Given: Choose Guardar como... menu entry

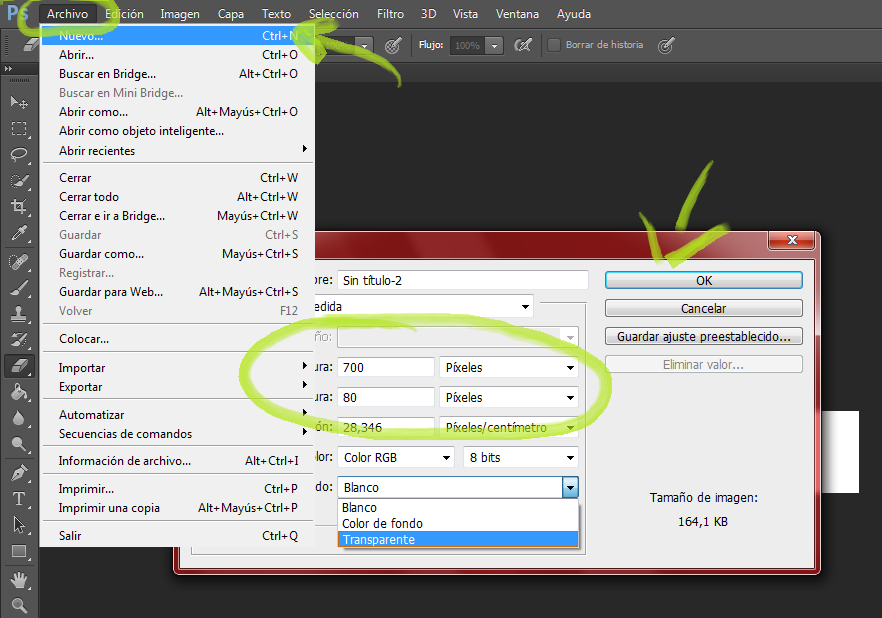Looking at the screenshot, I should pyautogui.click(x=178, y=254).
